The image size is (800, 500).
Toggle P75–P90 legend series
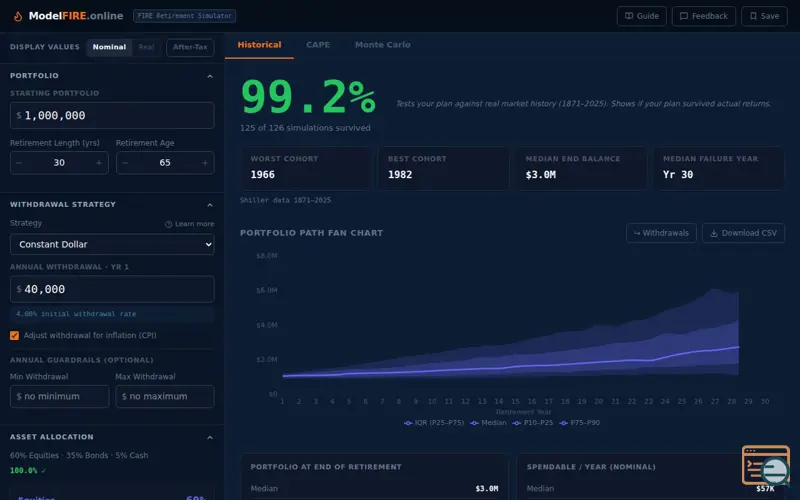(580, 423)
